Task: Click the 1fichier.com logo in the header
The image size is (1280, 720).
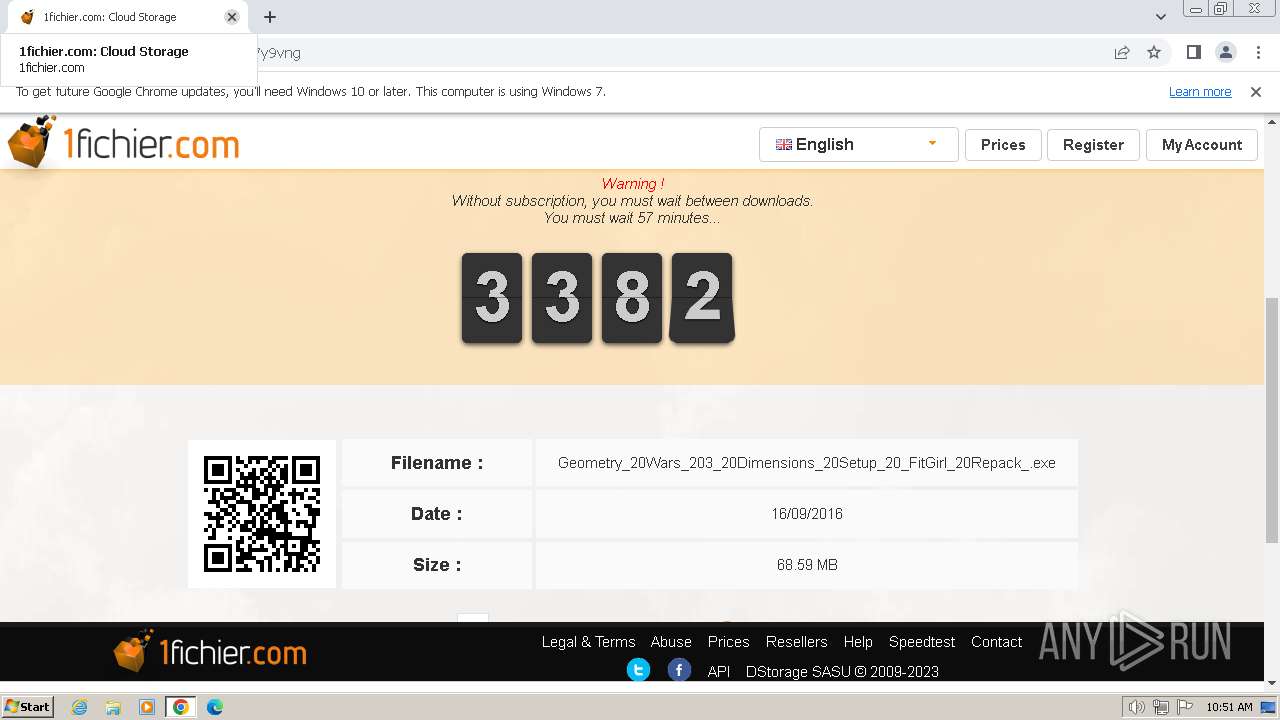Action: 123,144
